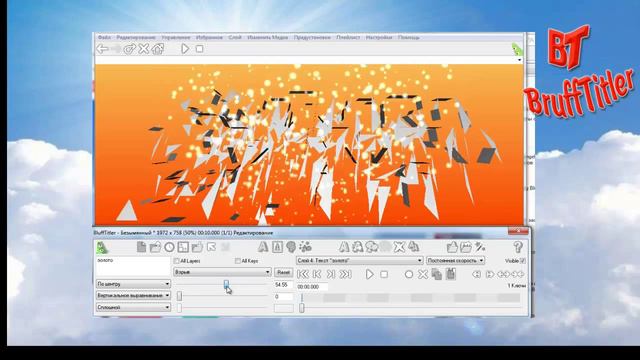Click the value field showing 0

[283, 296]
